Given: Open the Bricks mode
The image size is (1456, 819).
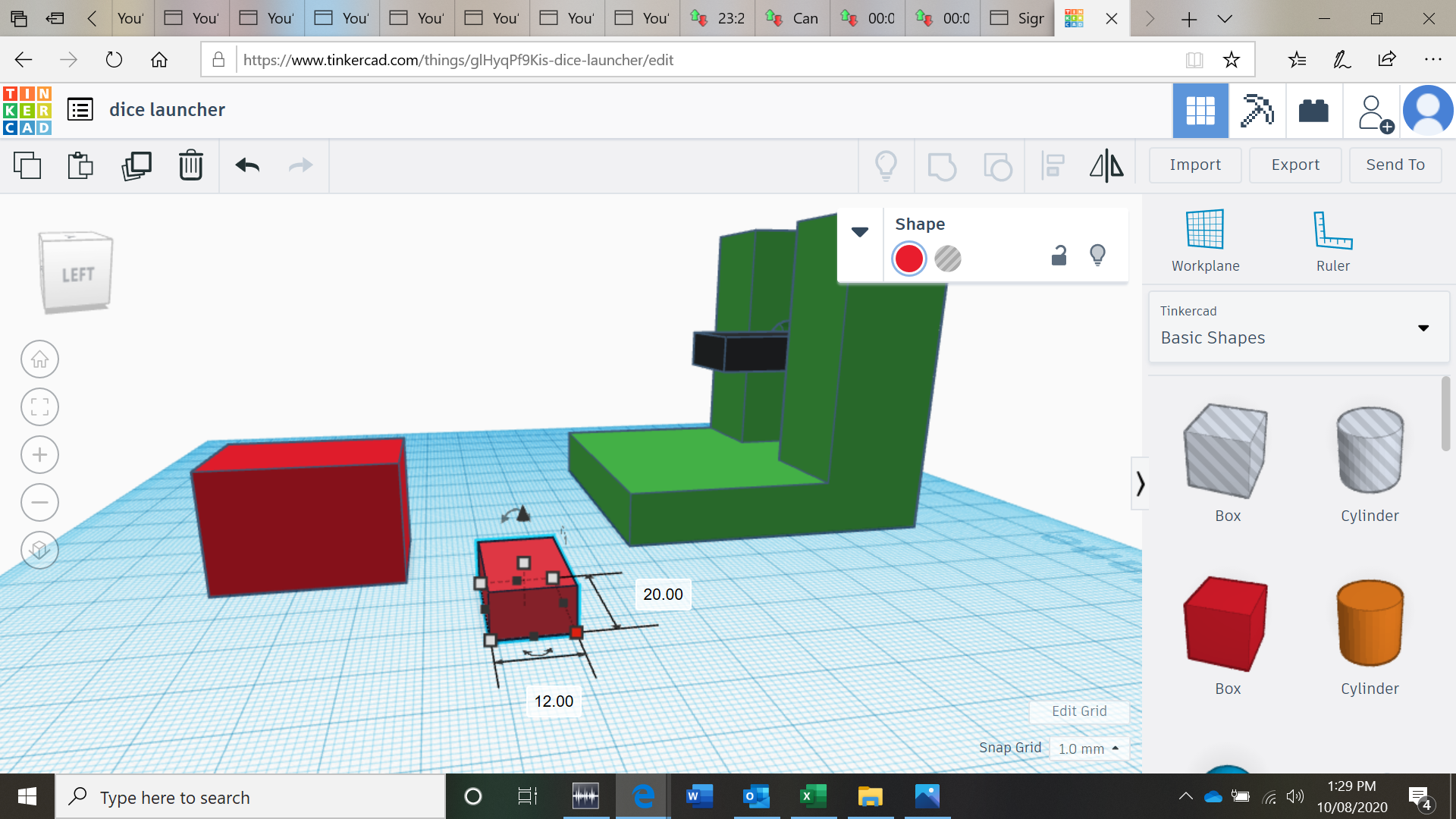Looking at the screenshot, I should [1313, 111].
